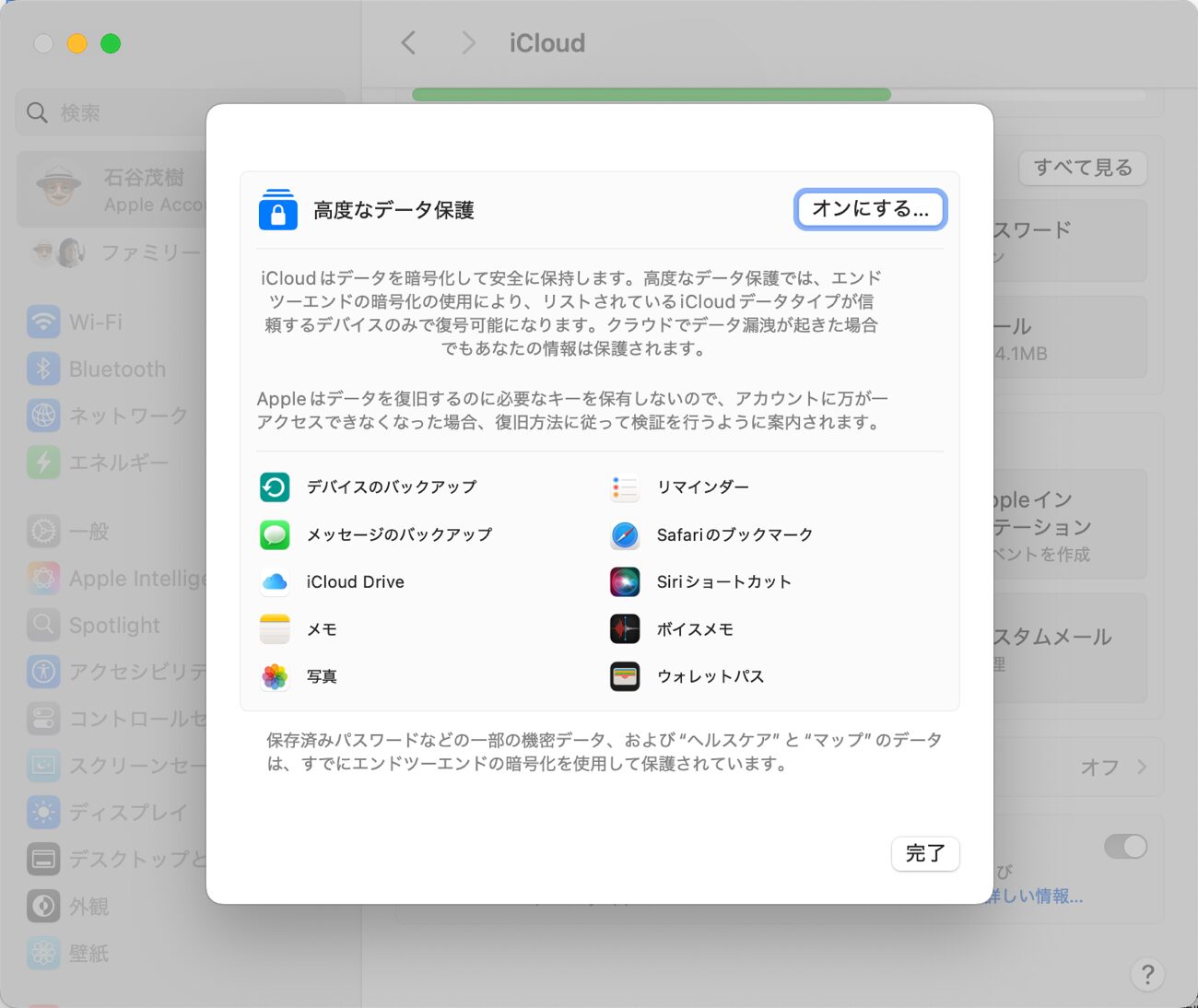The image size is (1198, 1008).
Task: Click the Safari bookmarks compass icon
Action: [625, 534]
